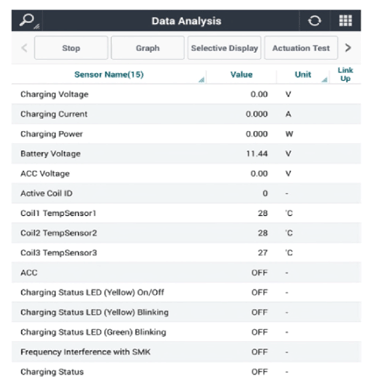
Task: Select Charging Status LED (Yellow) Blinking row
Action: pos(186,312)
